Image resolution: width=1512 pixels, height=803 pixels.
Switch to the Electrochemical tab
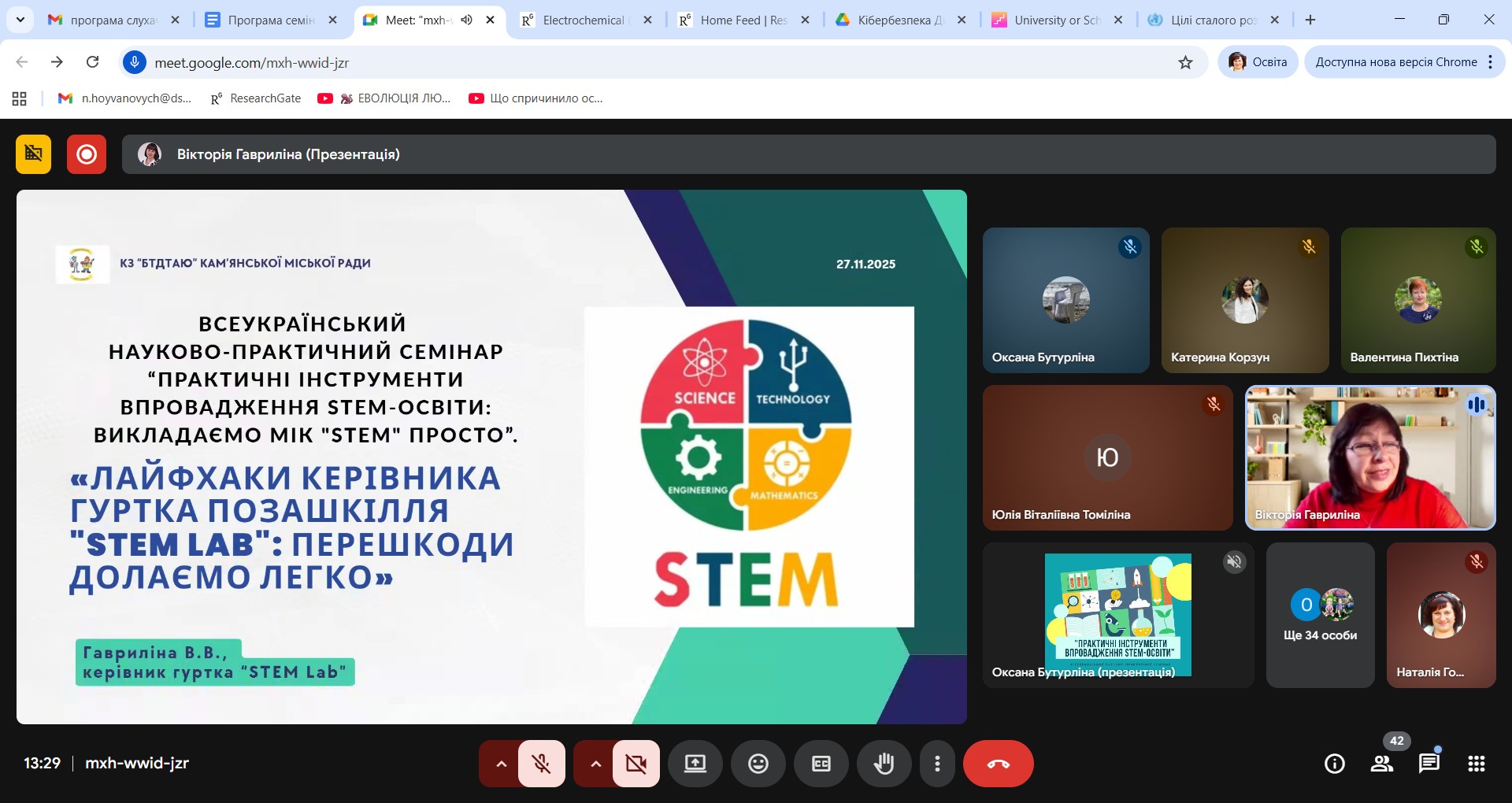click(583, 20)
